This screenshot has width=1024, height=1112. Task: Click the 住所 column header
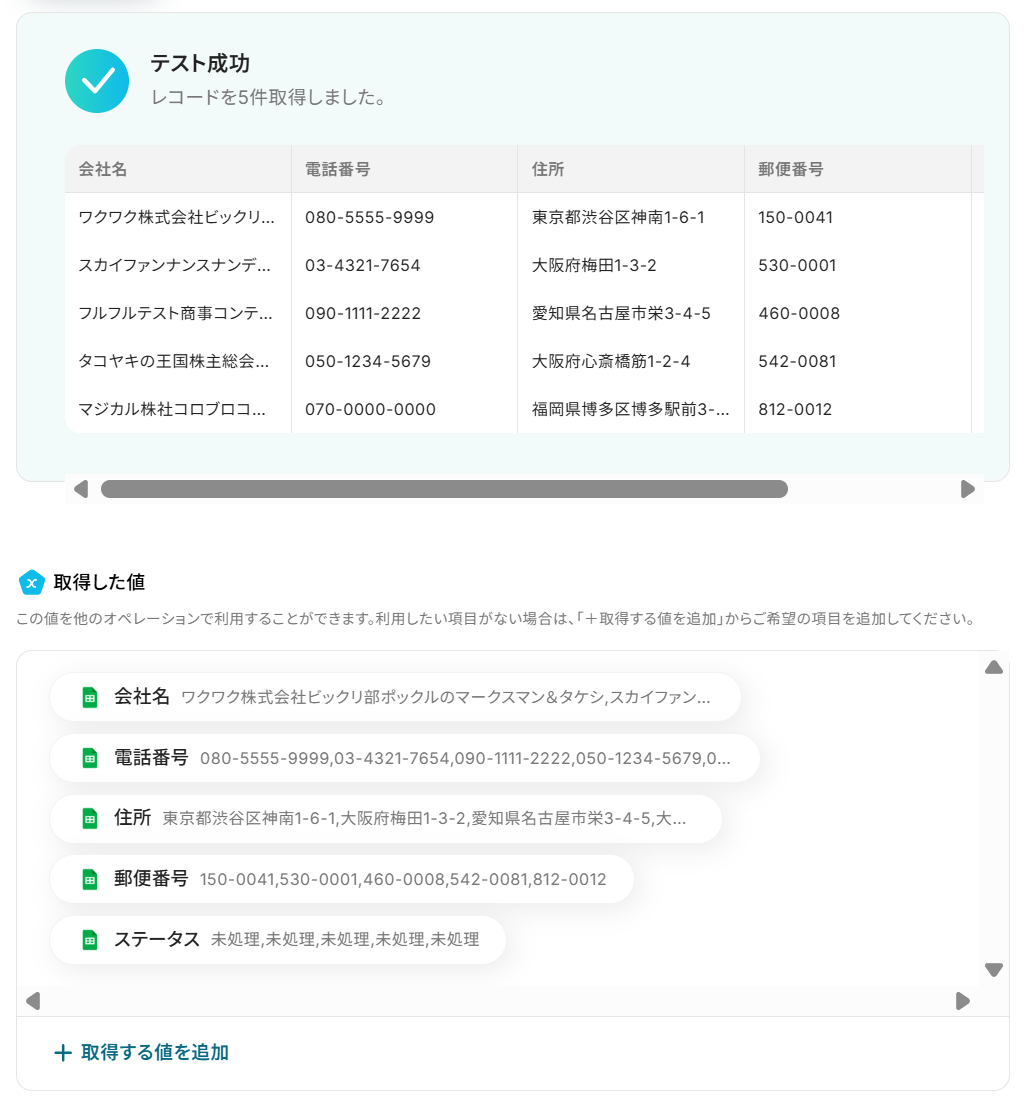(x=631, y=169)
